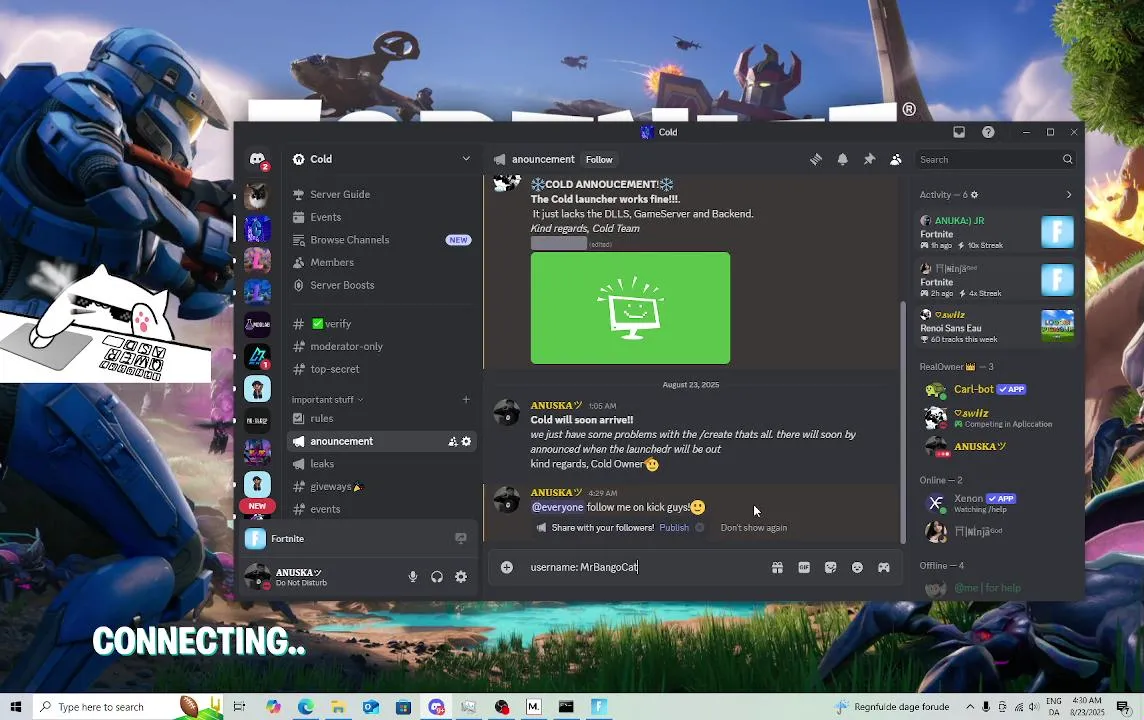Viewport: 1144px width, 720px height.
Task: Focus the Search field
Action: tap(995, 159)
